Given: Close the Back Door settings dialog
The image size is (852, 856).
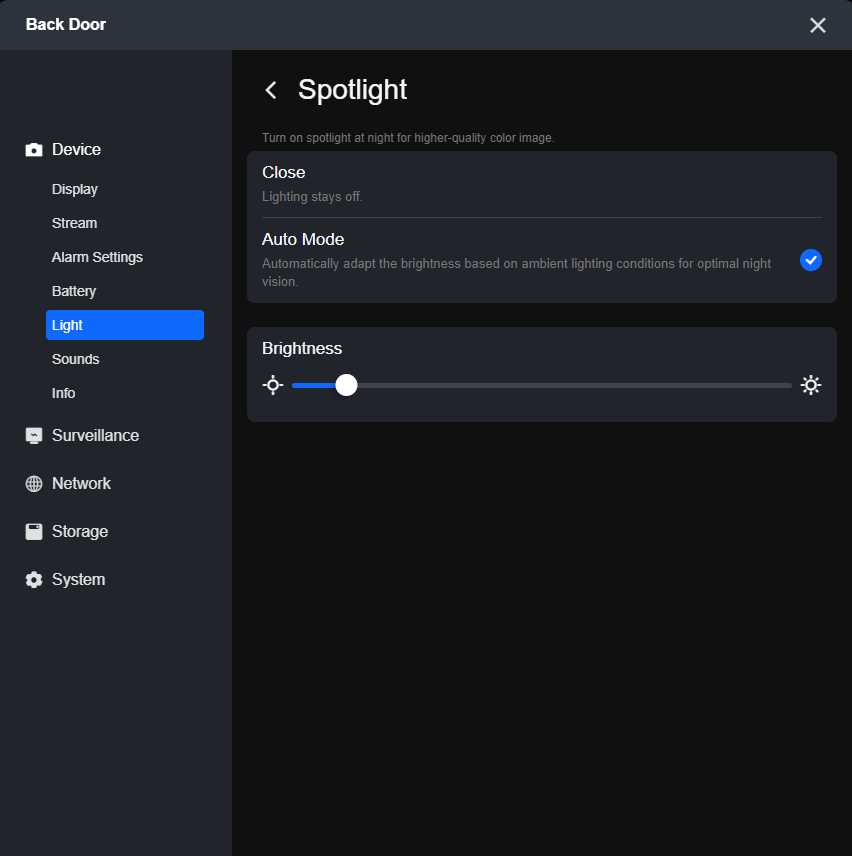Looking at the screenshot, I should point(817,25).
